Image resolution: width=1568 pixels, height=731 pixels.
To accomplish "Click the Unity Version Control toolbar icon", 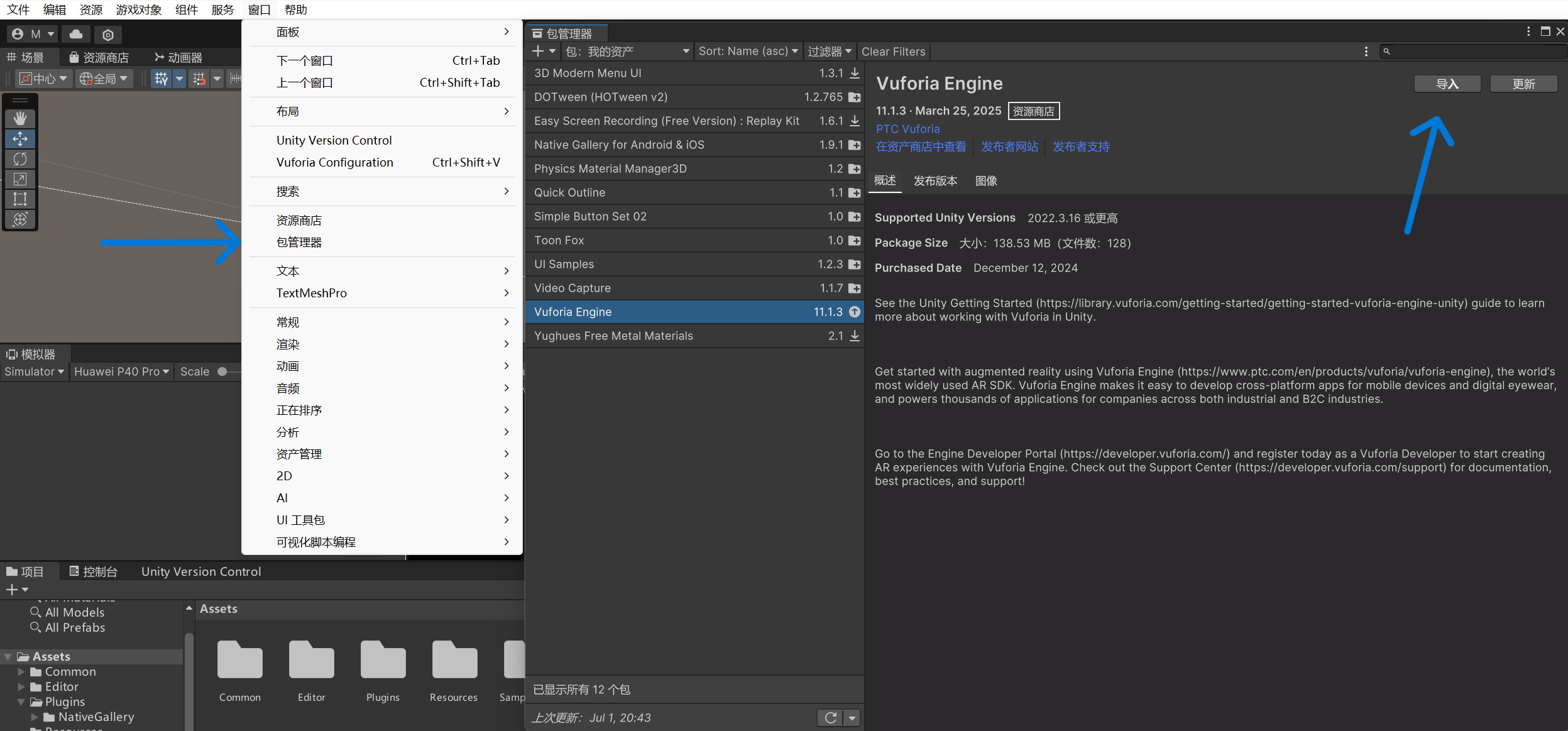I will coord(108,35).
